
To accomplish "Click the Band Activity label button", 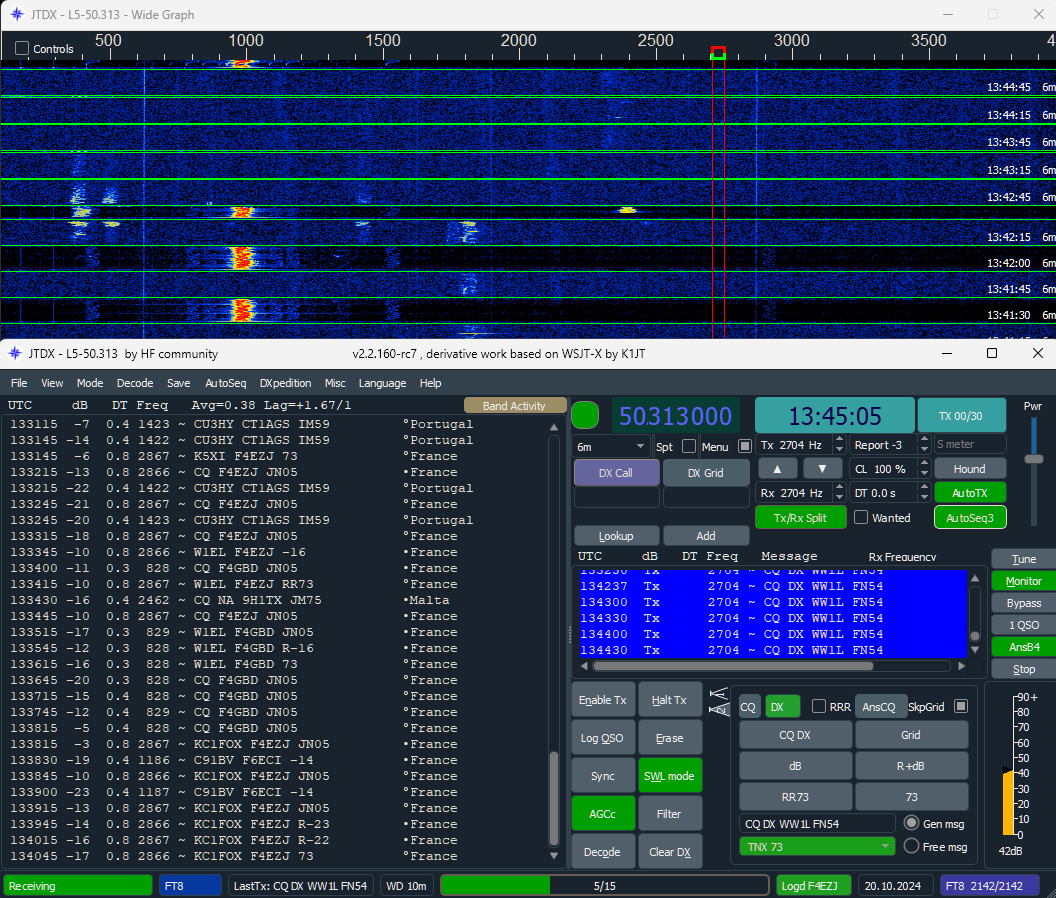I will point(514,406).
